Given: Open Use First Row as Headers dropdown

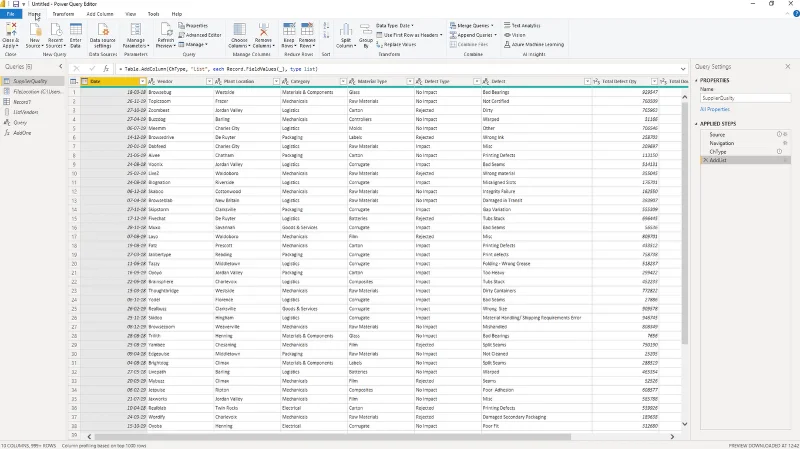Looking at the screenshot, I should [410, 35].
